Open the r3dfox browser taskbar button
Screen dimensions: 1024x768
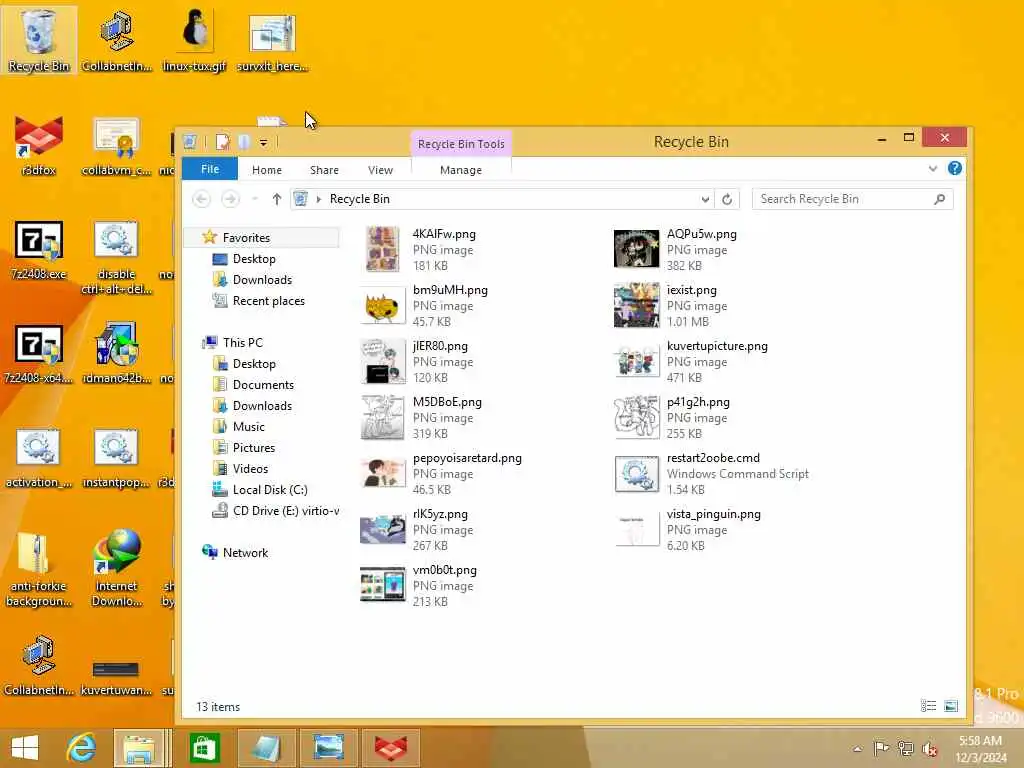coord(391,748)
